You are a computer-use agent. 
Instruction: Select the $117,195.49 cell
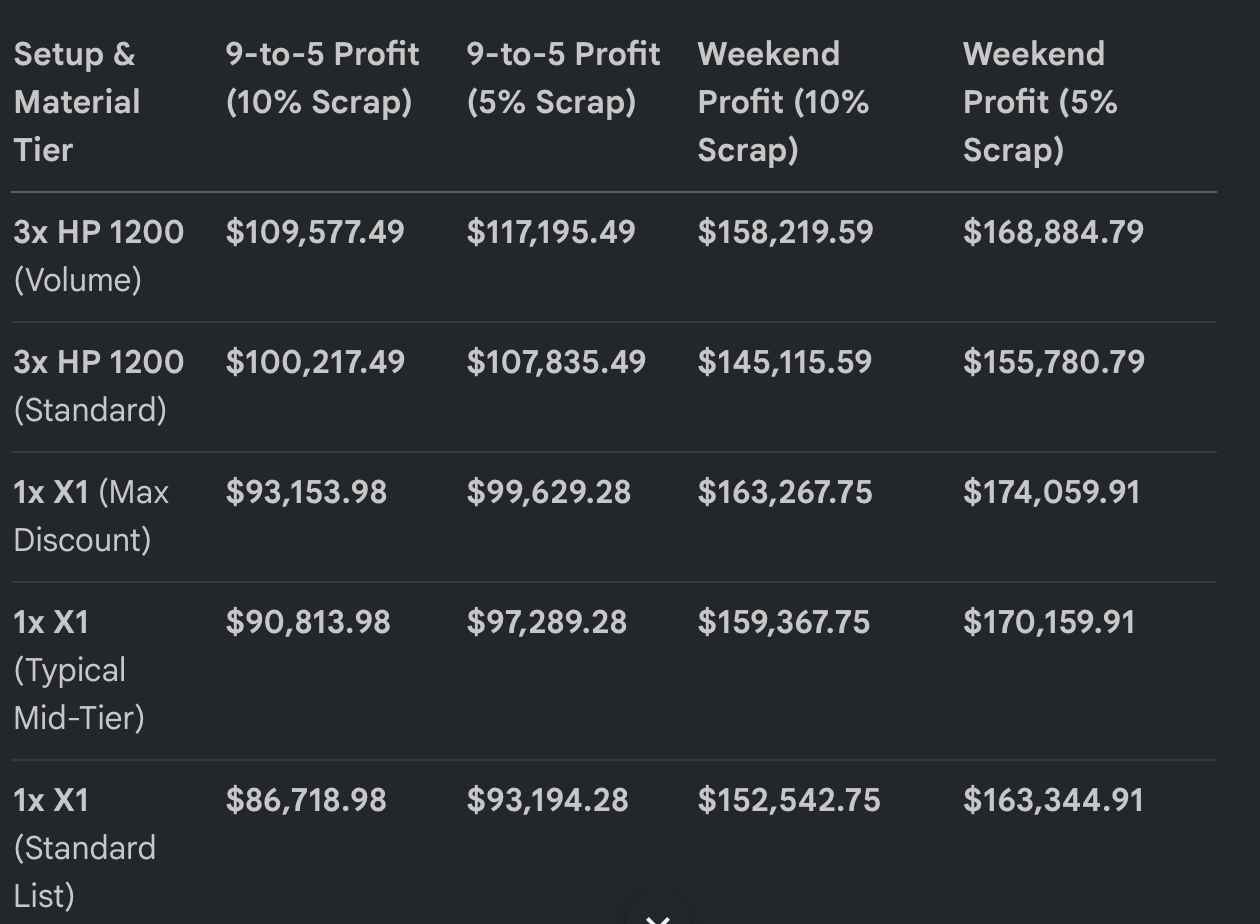pyautogui.click(x=551, y=232)
